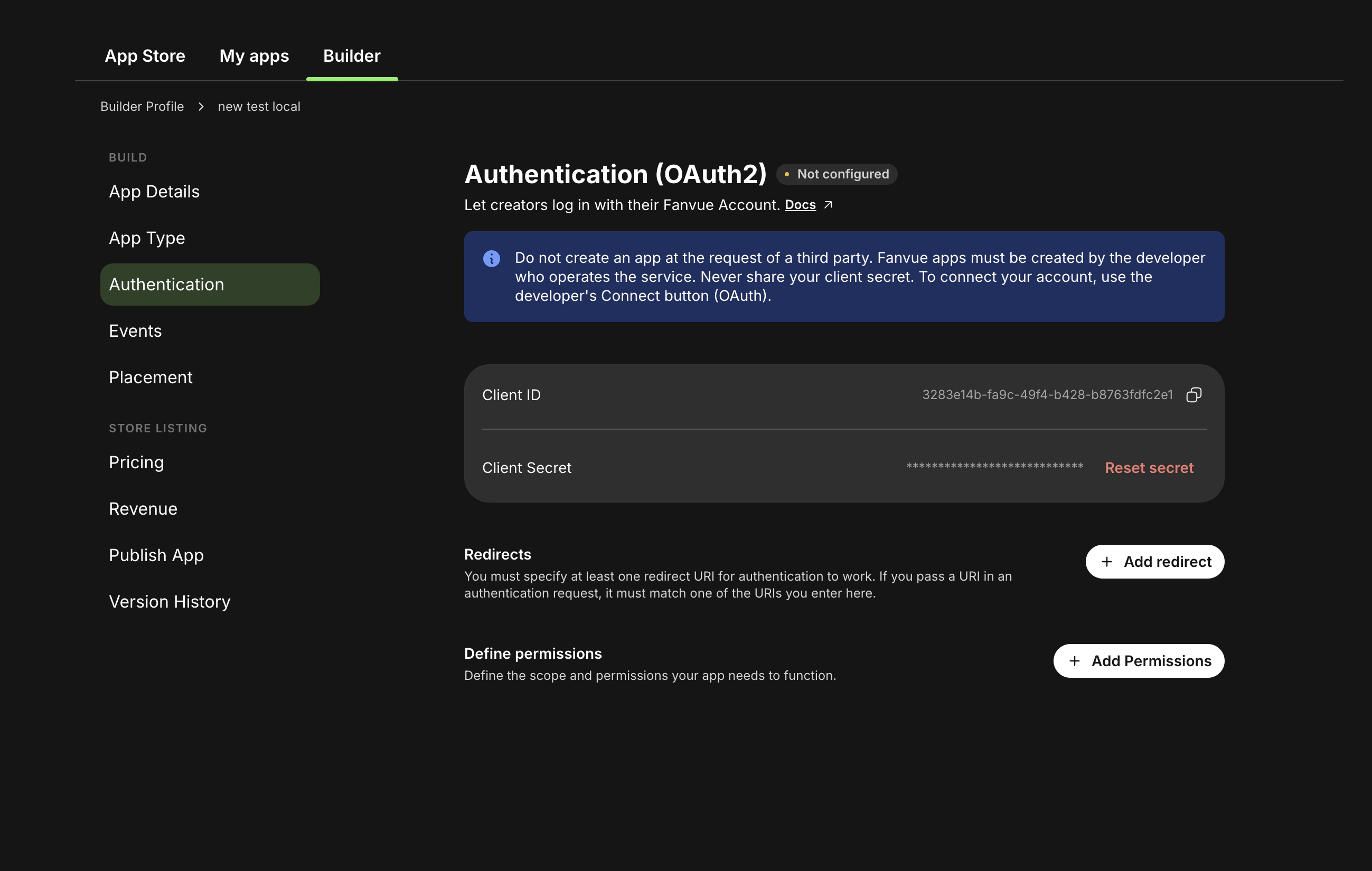This screenshot has width=1372, height=871.
Task: Click Reset secret
Action: click(x=1149, y=468)
